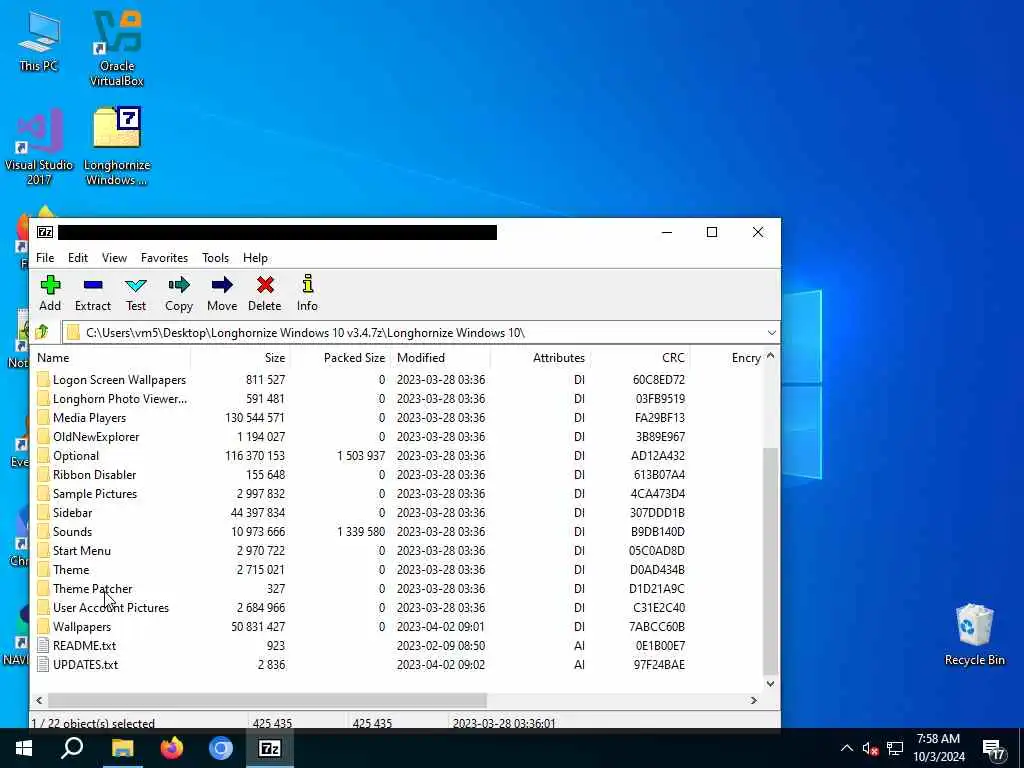Open the File menu
1024x768 pixels.
(x=45, y=258)
